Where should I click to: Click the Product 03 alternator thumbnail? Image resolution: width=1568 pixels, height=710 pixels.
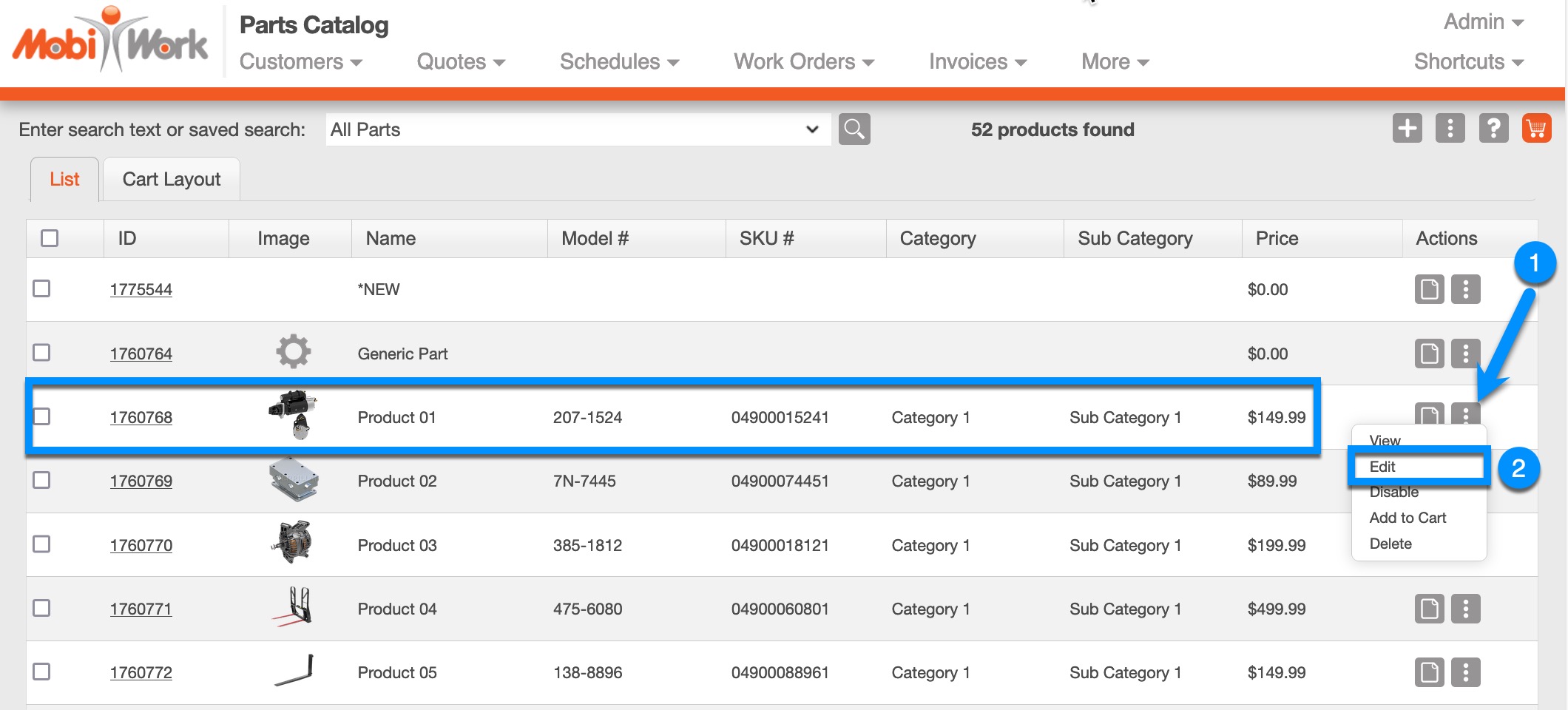[293, 543]
